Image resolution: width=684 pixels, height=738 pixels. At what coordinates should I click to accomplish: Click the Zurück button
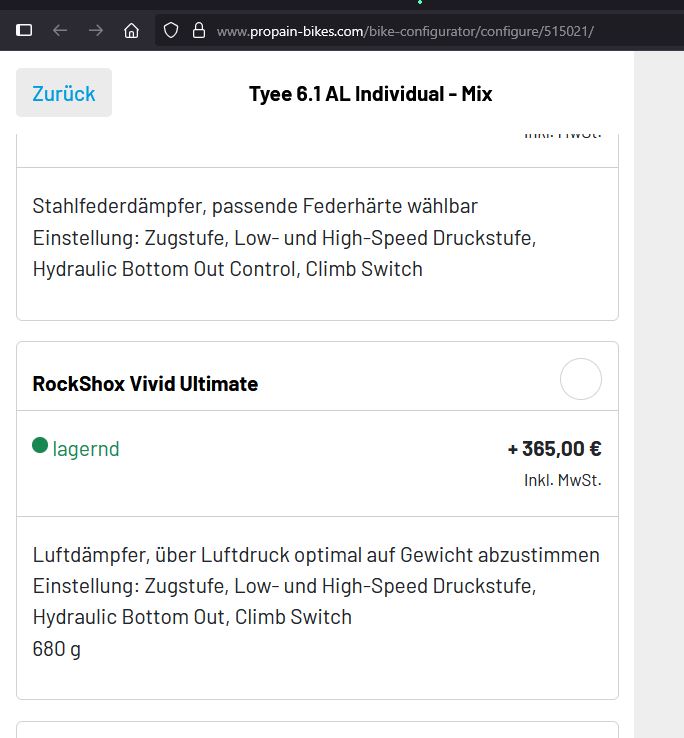[x=64, y=93]
